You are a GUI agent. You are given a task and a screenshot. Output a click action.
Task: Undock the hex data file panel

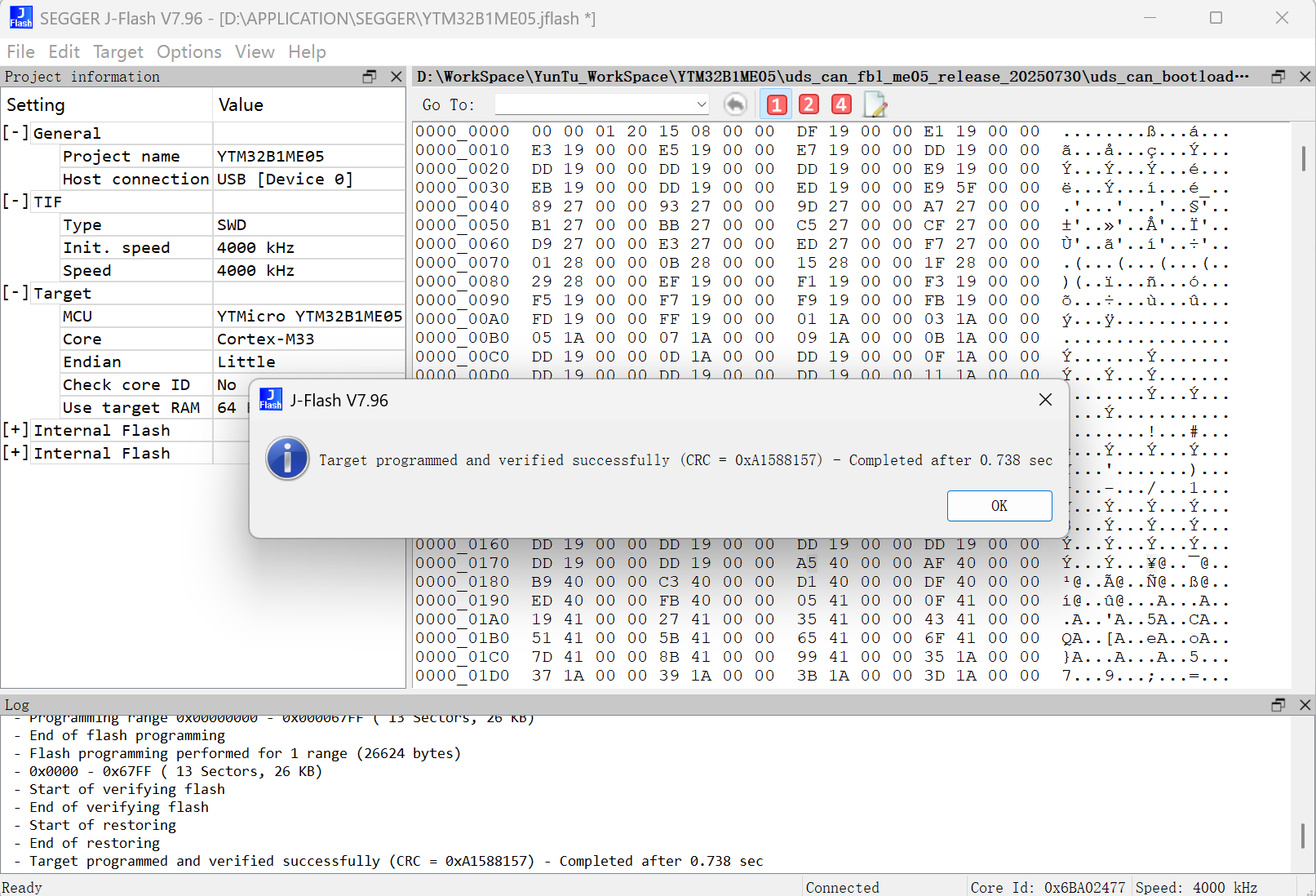click(x=1278, y=77)
